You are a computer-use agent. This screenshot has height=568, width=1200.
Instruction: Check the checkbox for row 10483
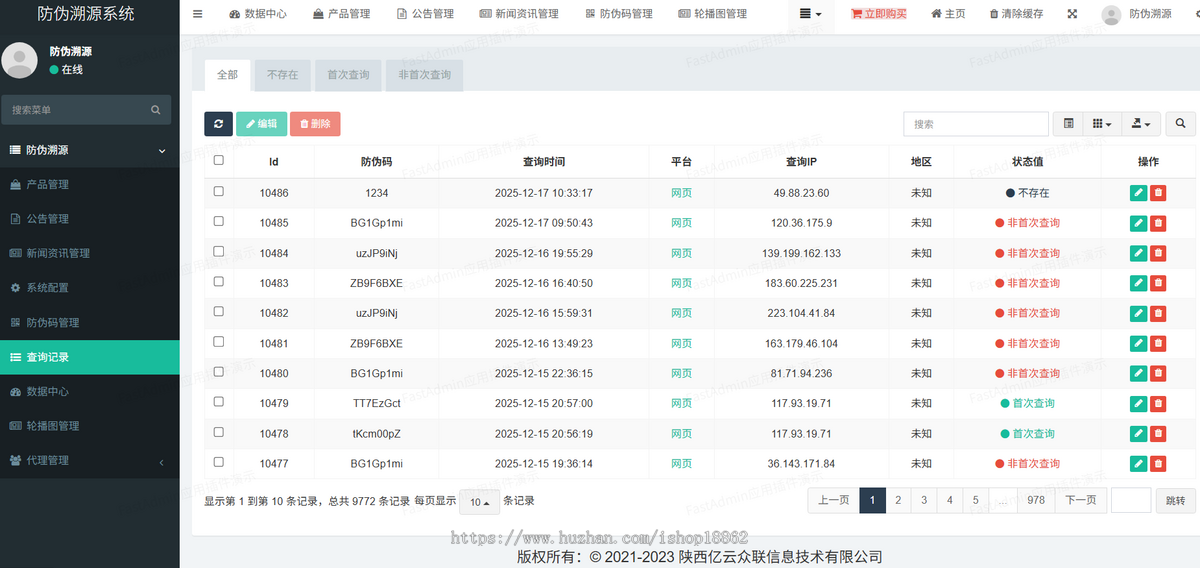click(x=219, y=281)
